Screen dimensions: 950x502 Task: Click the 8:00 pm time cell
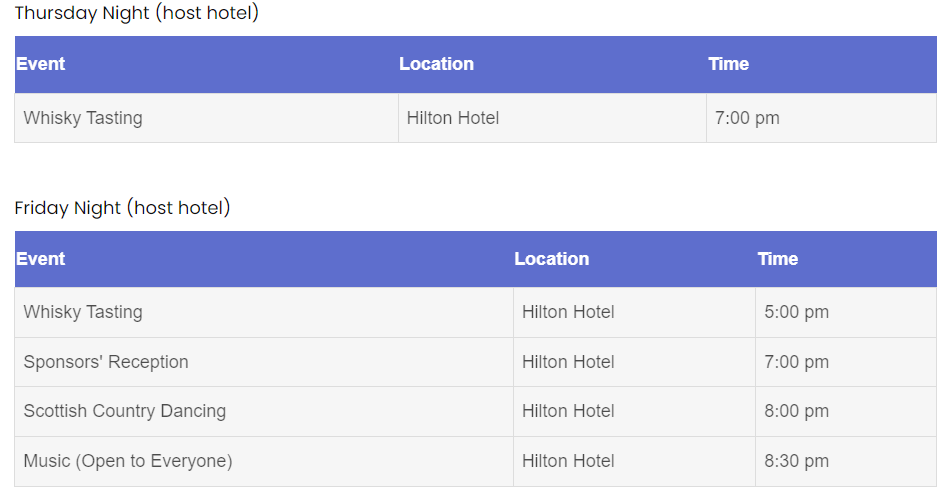click(x=796, y=411)
